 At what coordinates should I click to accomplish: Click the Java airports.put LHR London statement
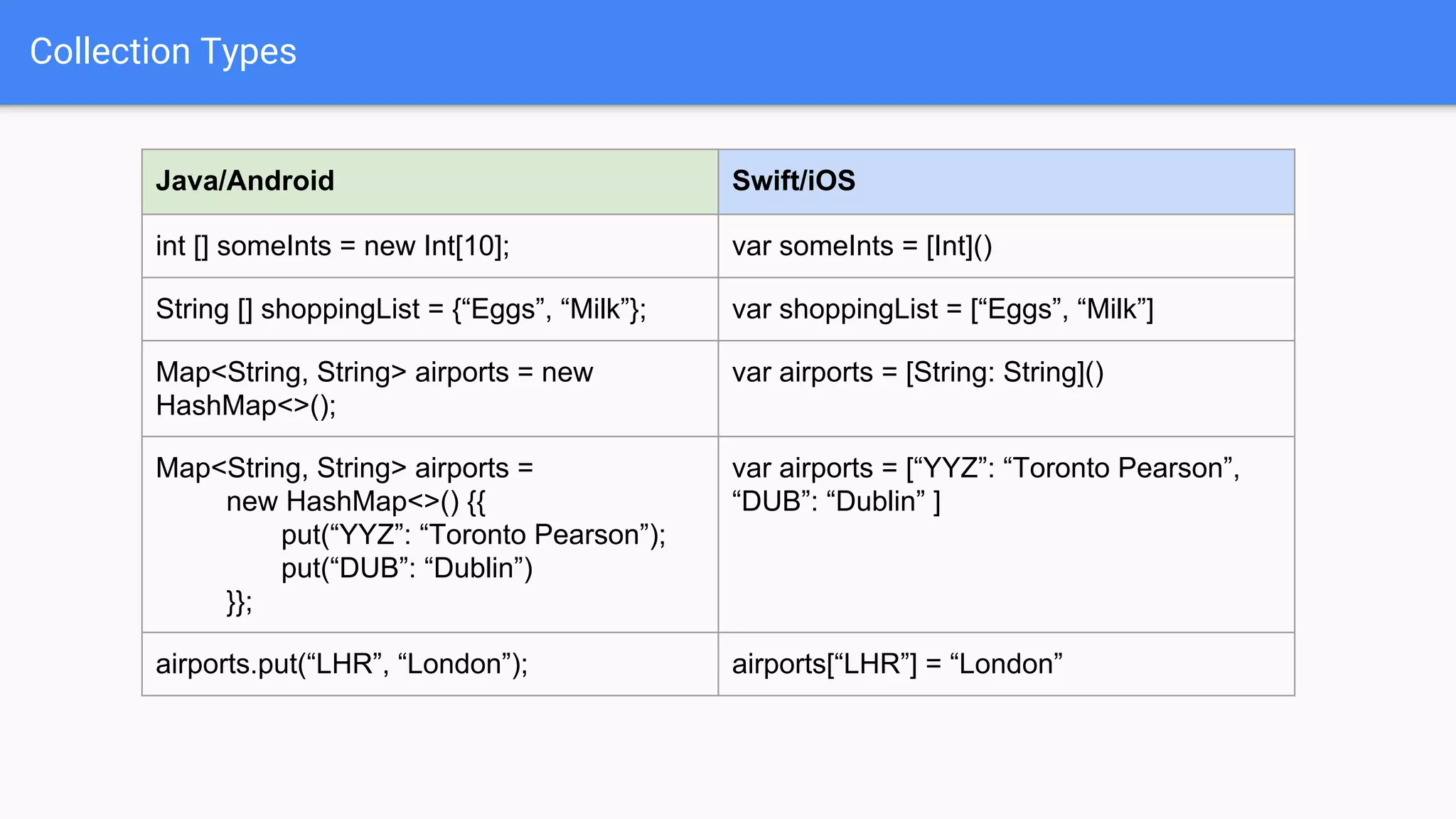coord(341,664)
